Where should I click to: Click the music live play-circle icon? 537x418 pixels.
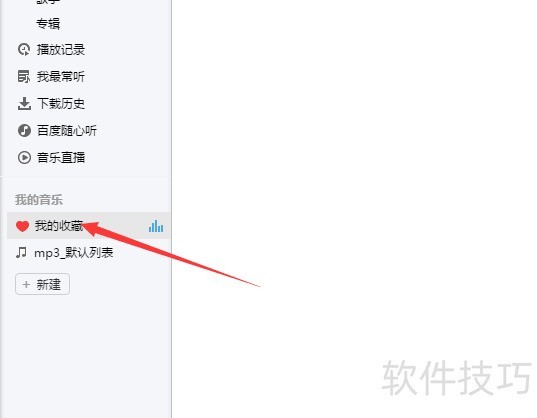point(24,157)
